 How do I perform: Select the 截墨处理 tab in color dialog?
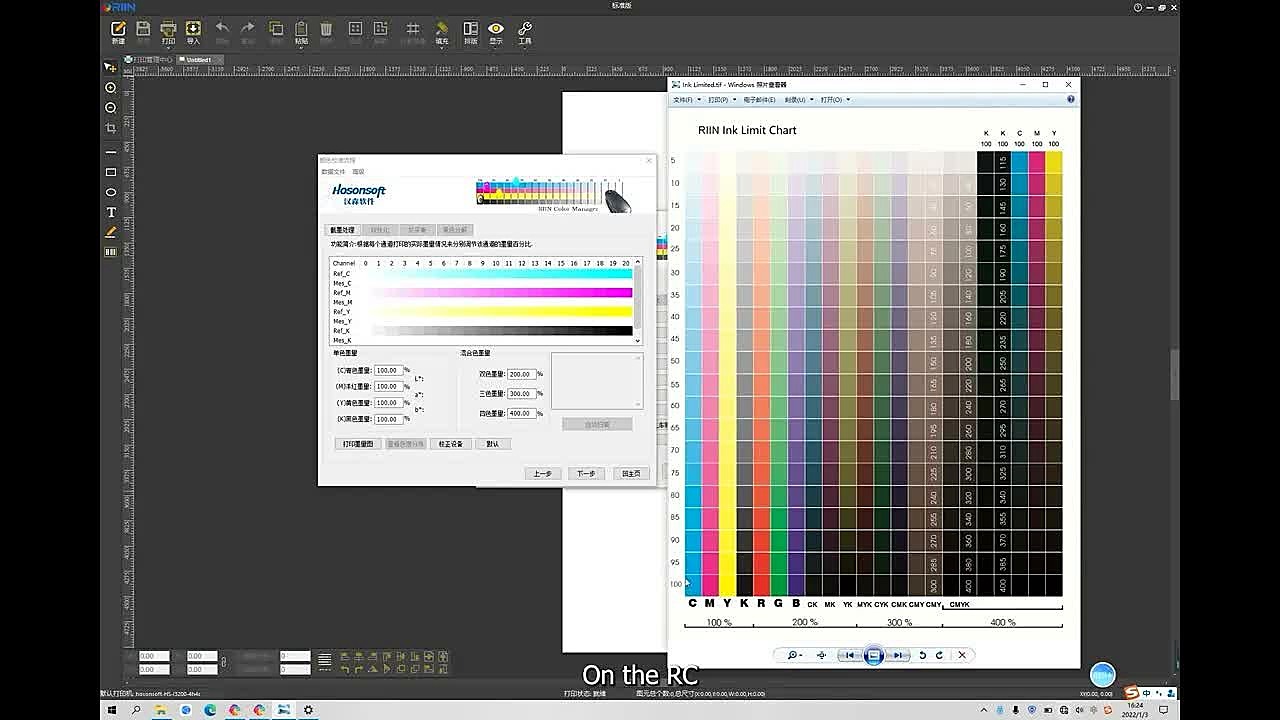[x=343, y=230]
